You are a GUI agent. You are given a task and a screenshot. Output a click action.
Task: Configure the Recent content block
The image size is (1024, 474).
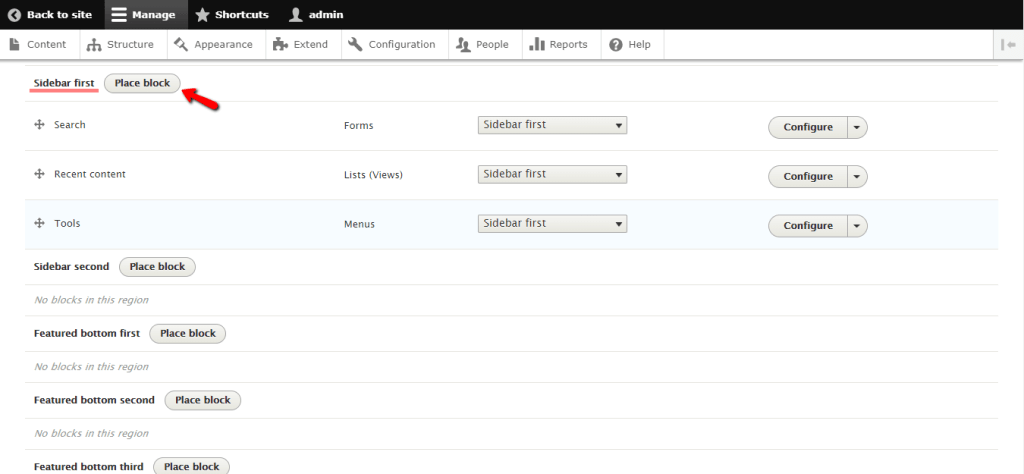[808, 176]
